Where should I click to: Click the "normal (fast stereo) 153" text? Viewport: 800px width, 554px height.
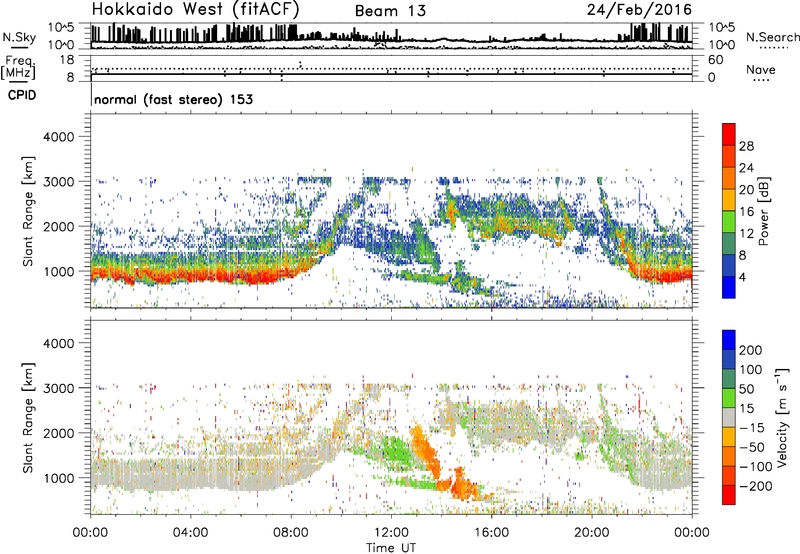(173, 99)
